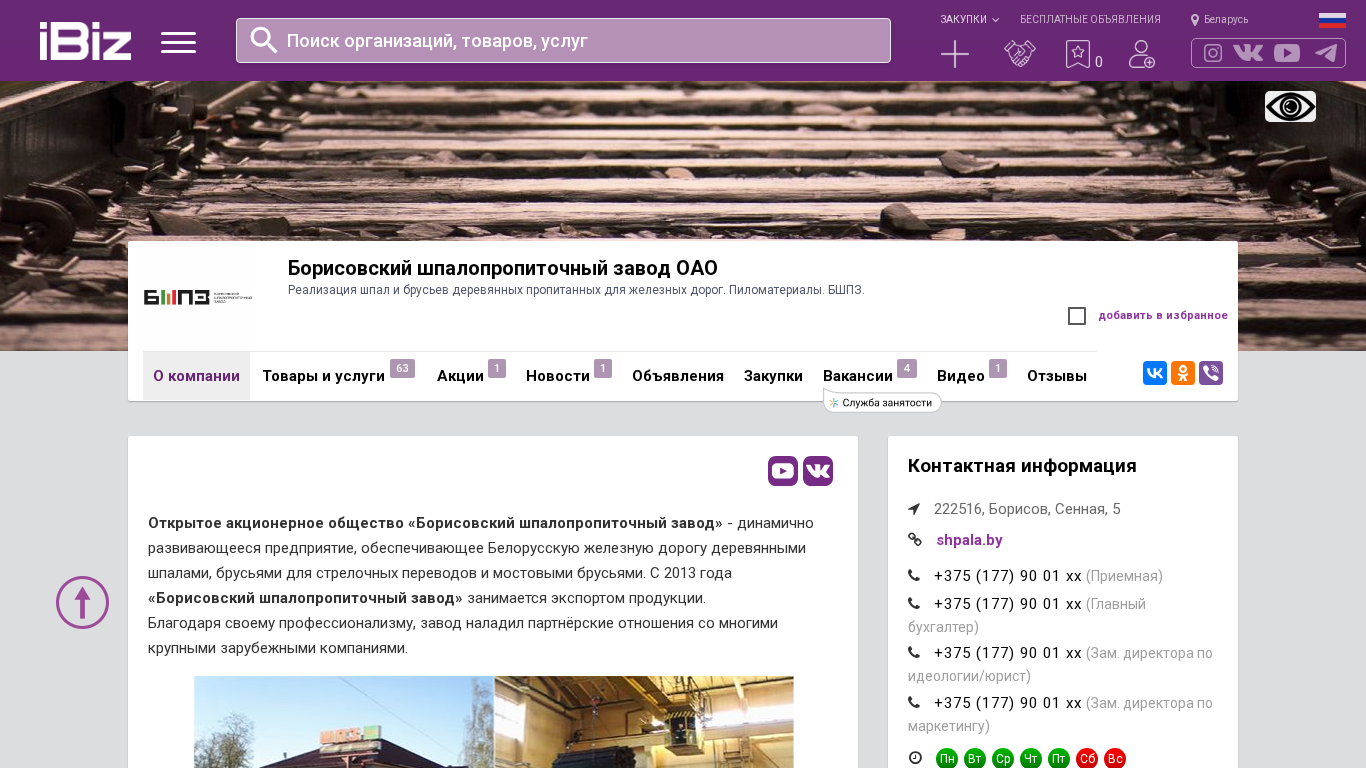Share company page via Viber
The height and width of the screenshot is (768, 1366).
click(1211, 373)
